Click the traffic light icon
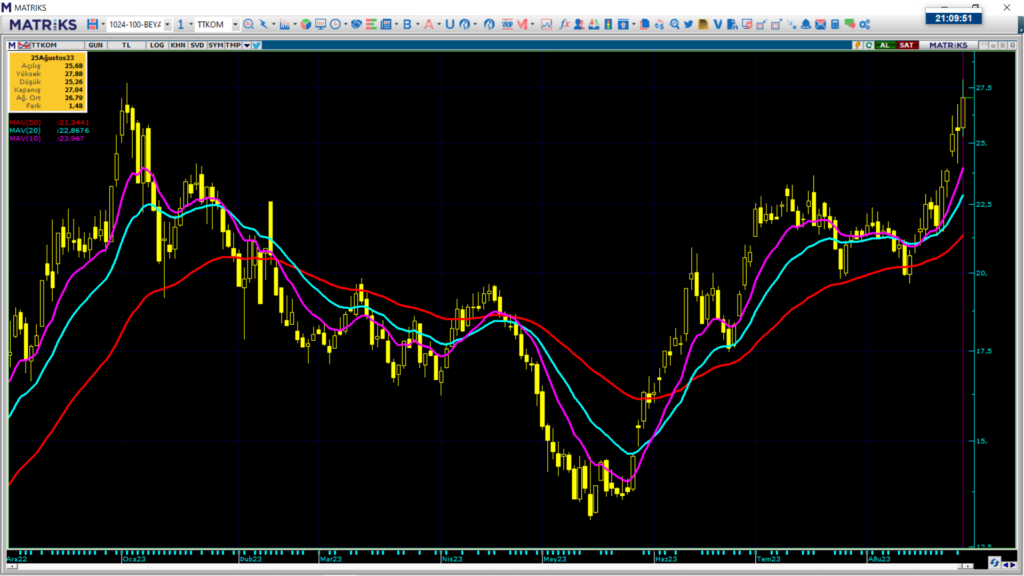Image resolution: width=1024 pixels, height=576 pixels. [608, 24]
